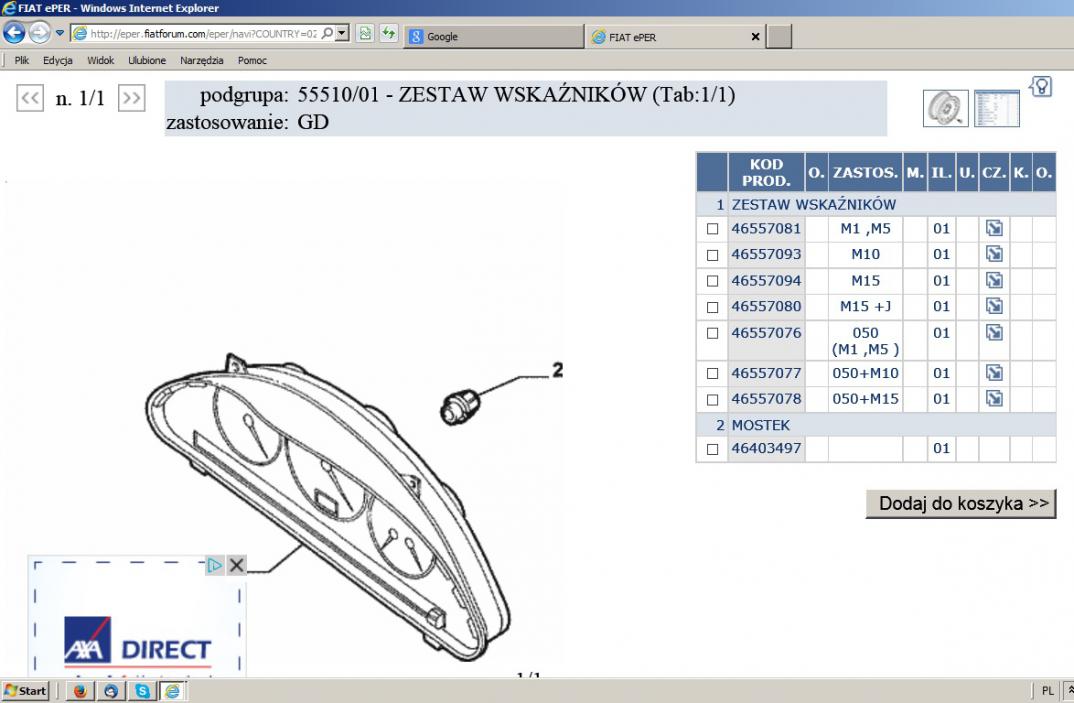
Task: Click the lightbulb help icon
Action: [x=1040, y=87]
